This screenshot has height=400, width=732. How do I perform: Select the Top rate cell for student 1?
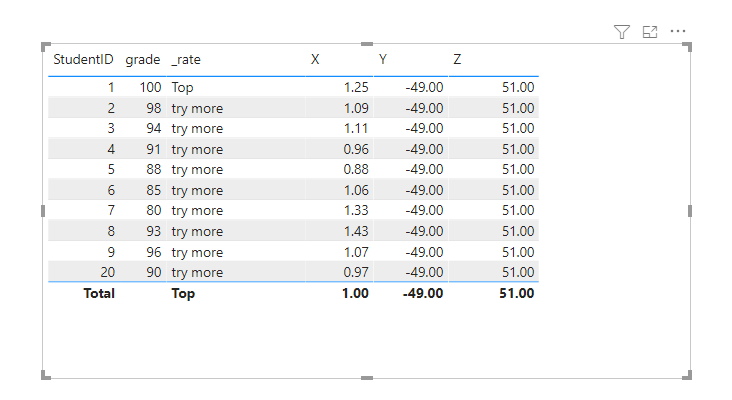(x=182, y=87)
